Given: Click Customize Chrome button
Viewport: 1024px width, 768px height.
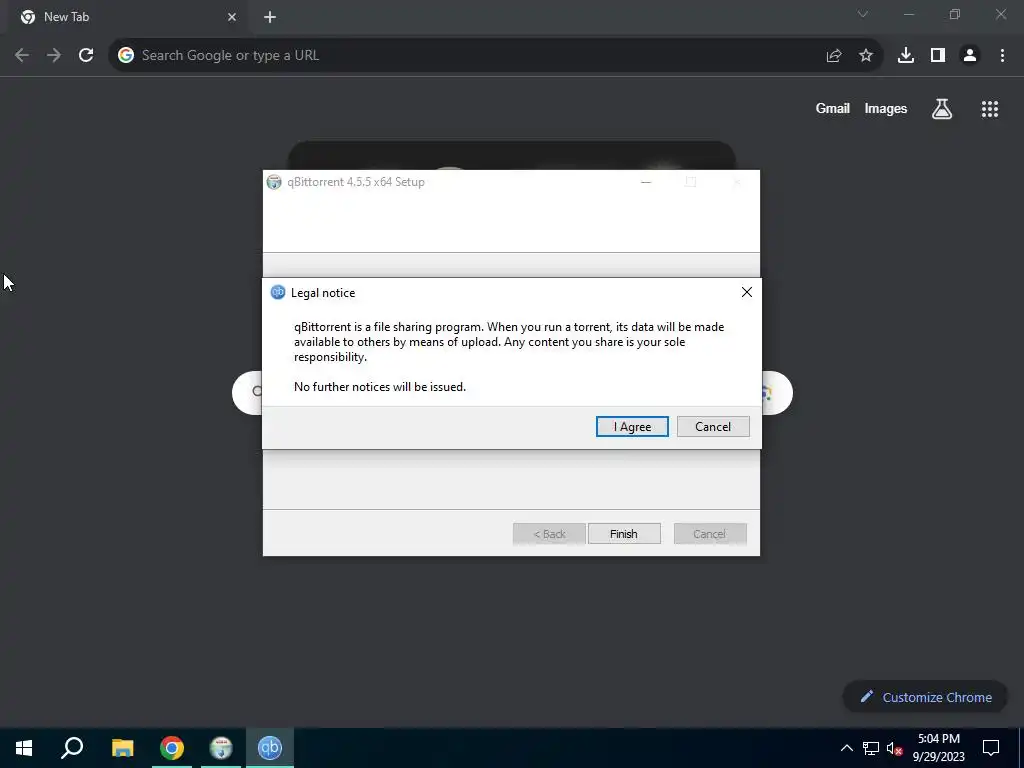Looking at the screenshot, I should click(925, 697).
